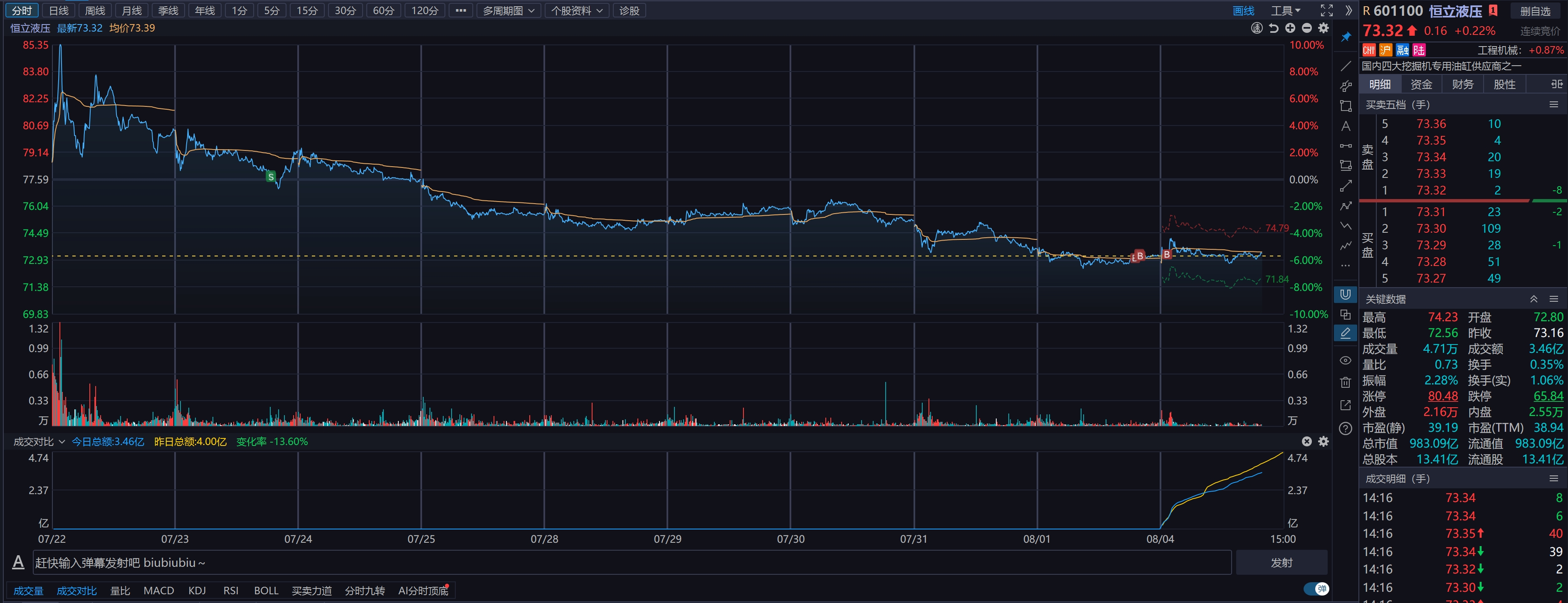The height and width of the screenshot is (603, 1568).
Task: Open drawing tools help question mark
Action: (x=1346, y=428)
